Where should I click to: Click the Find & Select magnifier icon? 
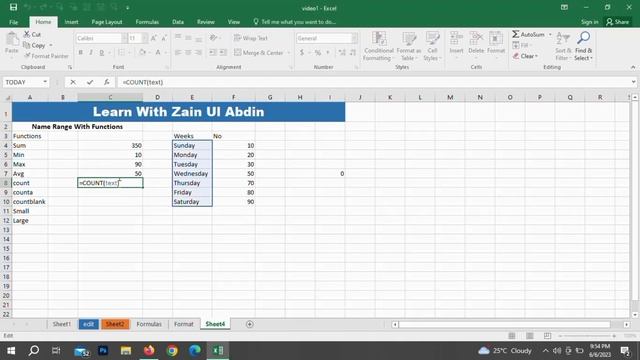tap(583, 38)
